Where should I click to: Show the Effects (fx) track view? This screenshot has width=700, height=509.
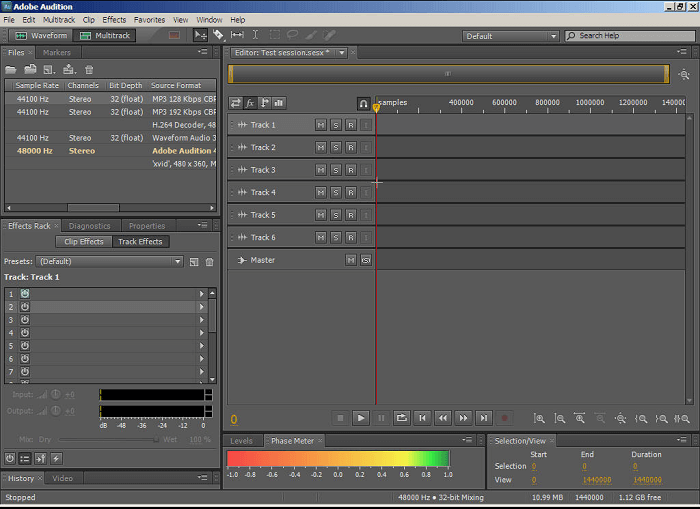[x=250, y=103]
